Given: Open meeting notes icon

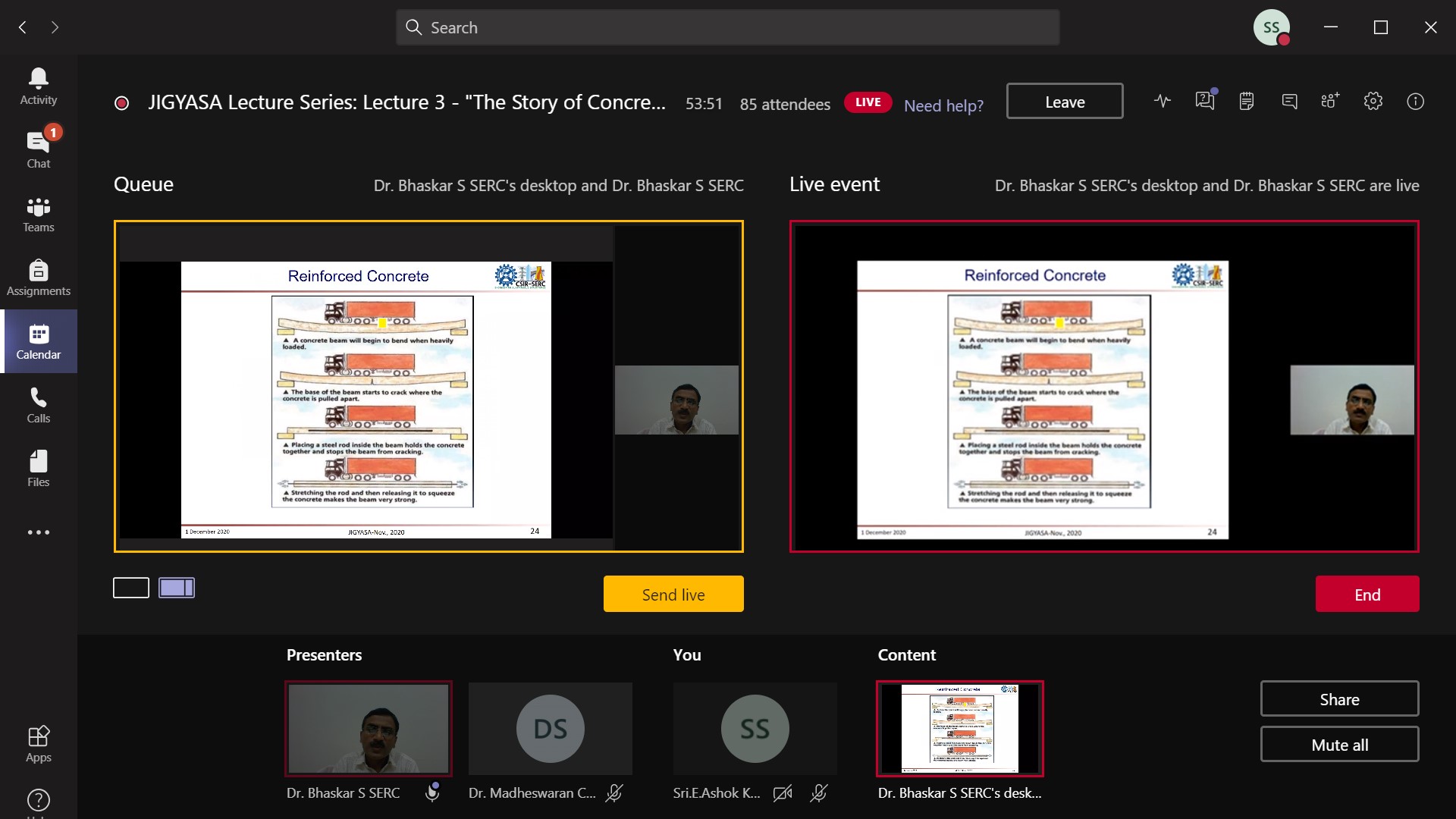Looking at the screenshot, I should (1246, 101).
